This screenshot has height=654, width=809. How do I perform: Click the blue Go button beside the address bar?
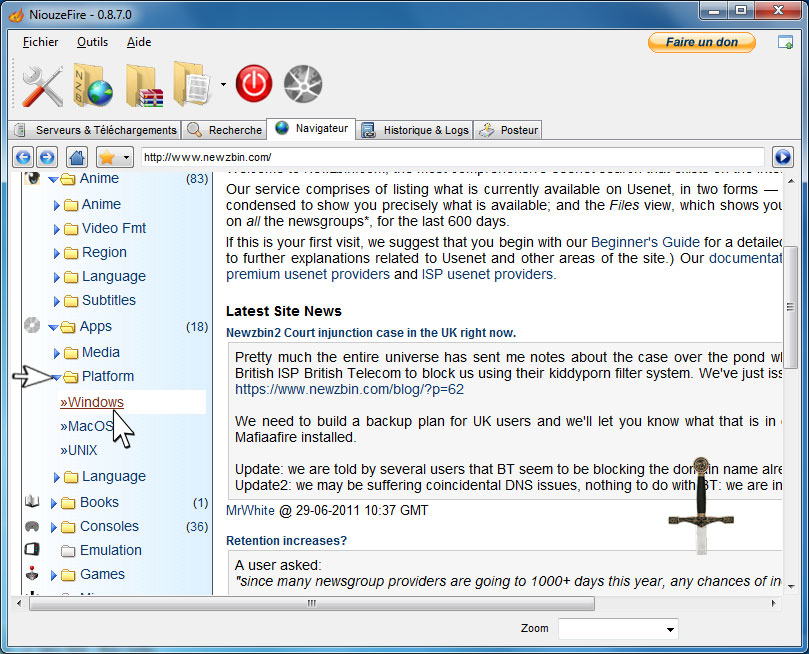[783, 156]
